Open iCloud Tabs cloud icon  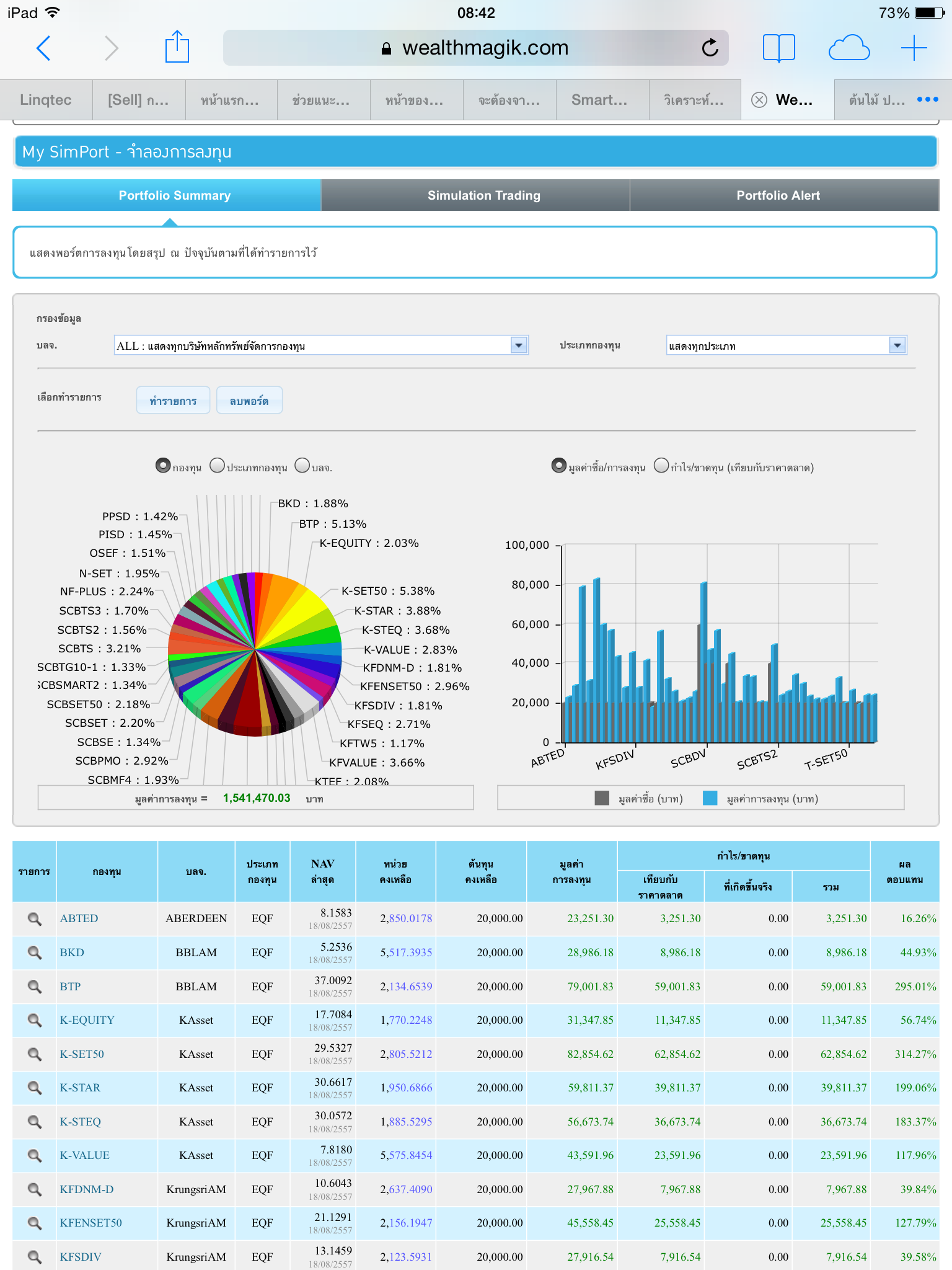[848, 48]
